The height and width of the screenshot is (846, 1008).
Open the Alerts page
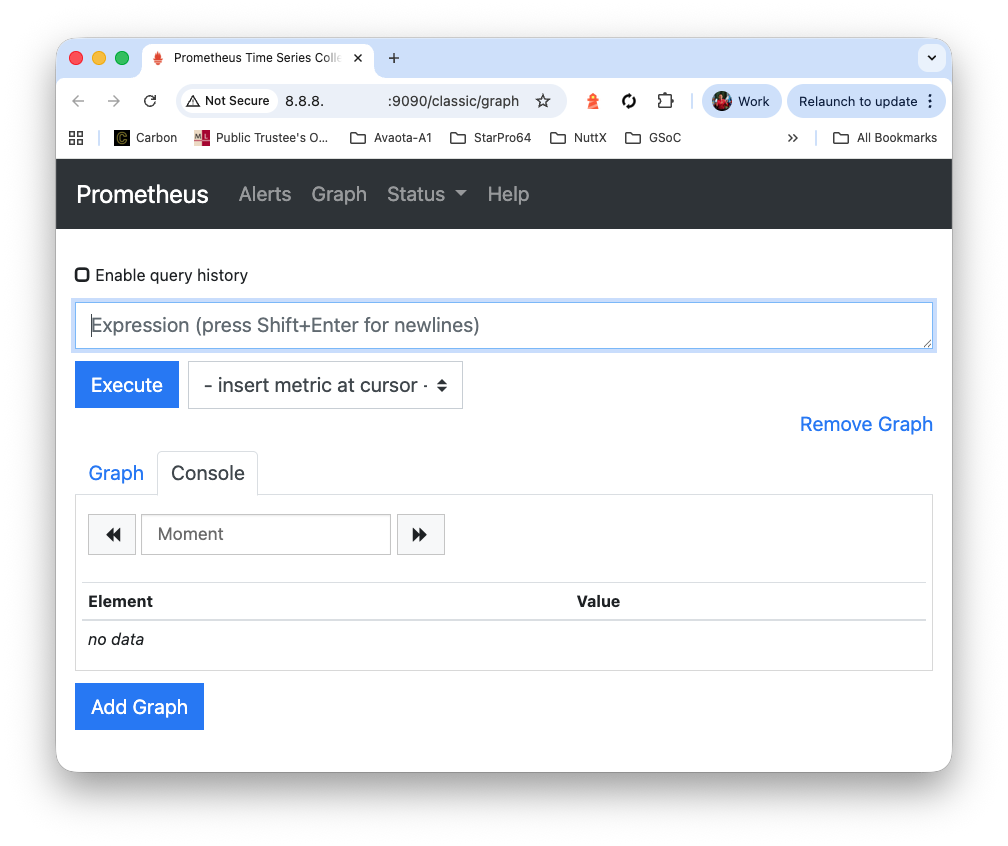click(x=264, y=195)
